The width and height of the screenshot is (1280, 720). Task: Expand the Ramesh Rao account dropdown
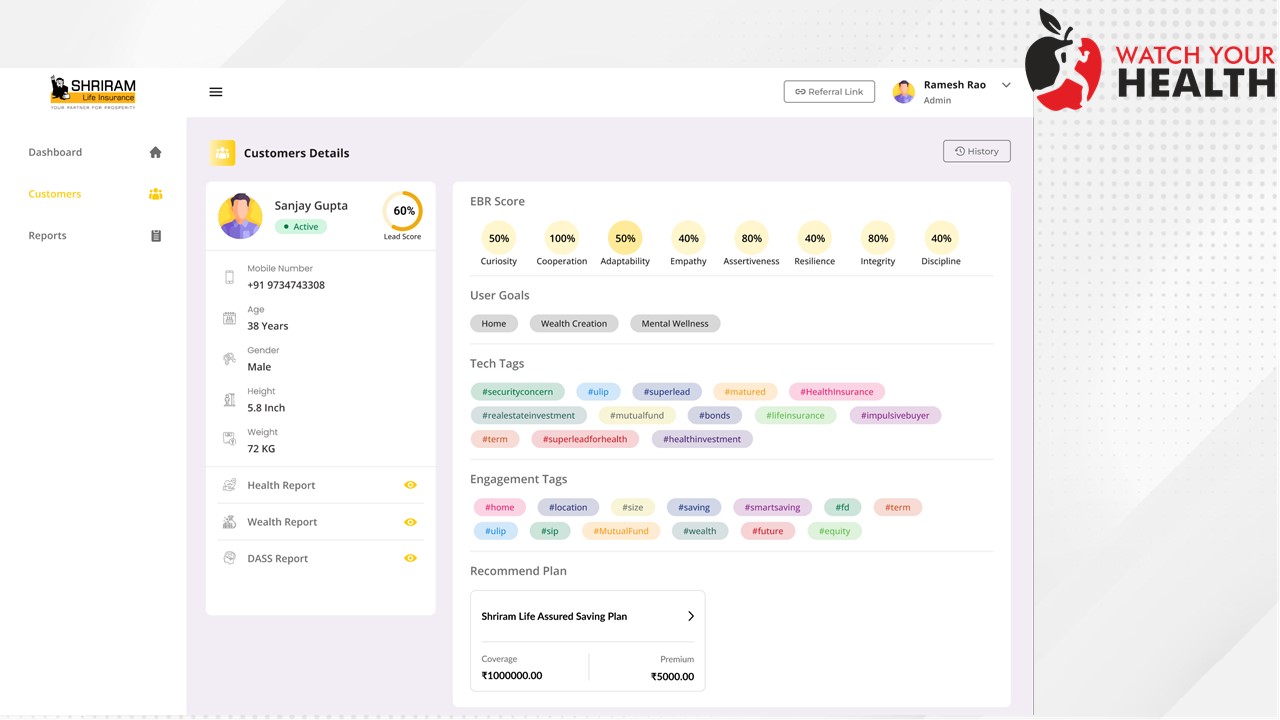click(1006, 85)
